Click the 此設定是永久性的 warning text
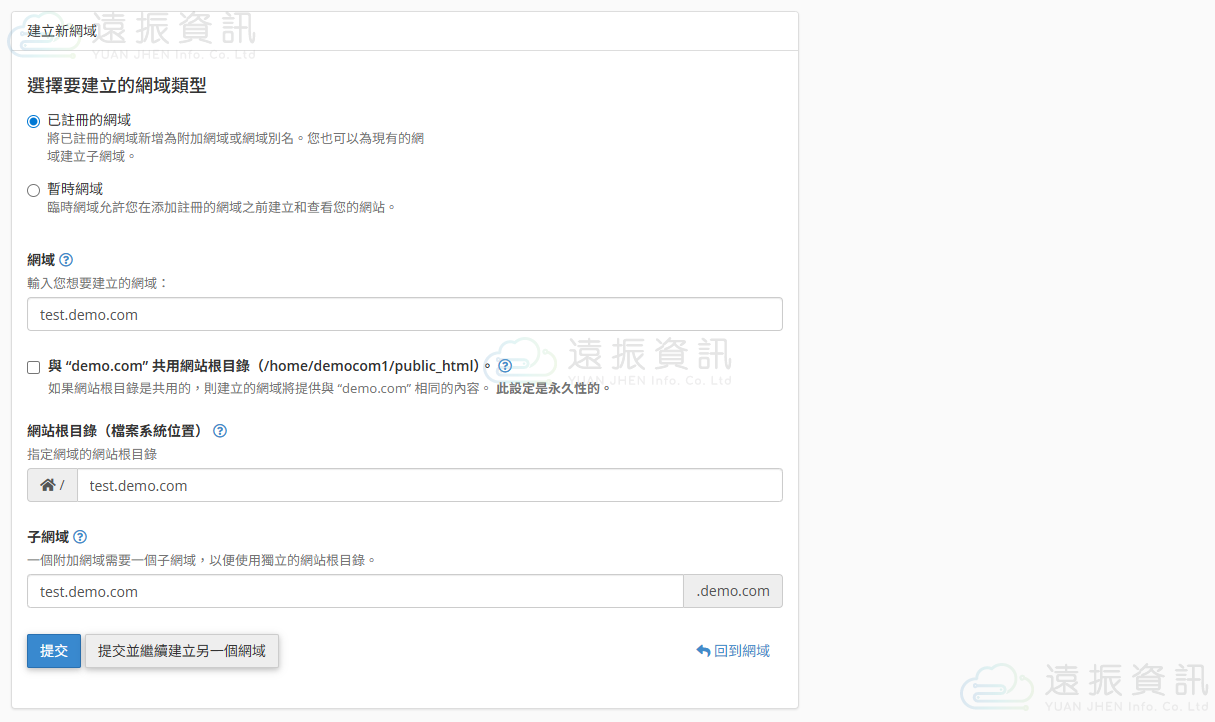This screenshot has width=1215, height=722. pos(553,388)
